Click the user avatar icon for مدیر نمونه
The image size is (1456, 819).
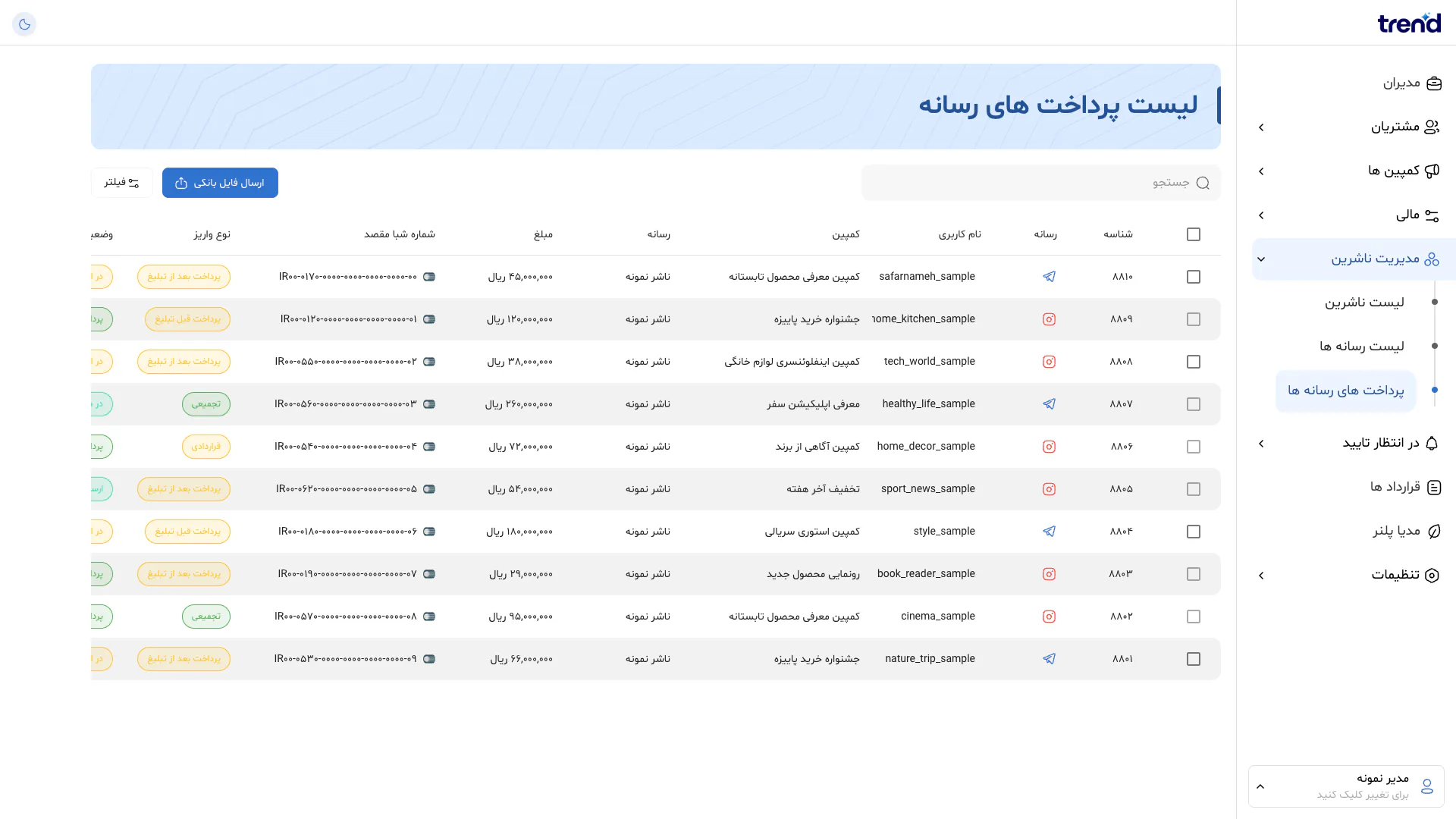click(x=1426, y=786)
